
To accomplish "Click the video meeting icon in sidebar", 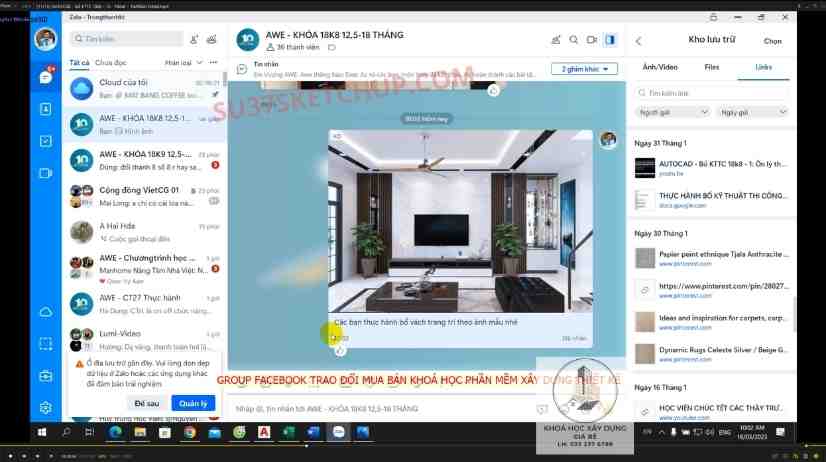I will point(46,173).
